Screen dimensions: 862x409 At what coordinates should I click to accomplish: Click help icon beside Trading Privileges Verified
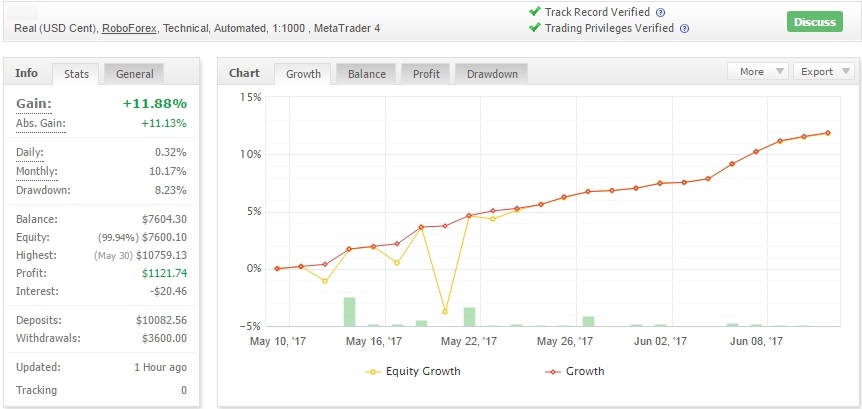684,29
